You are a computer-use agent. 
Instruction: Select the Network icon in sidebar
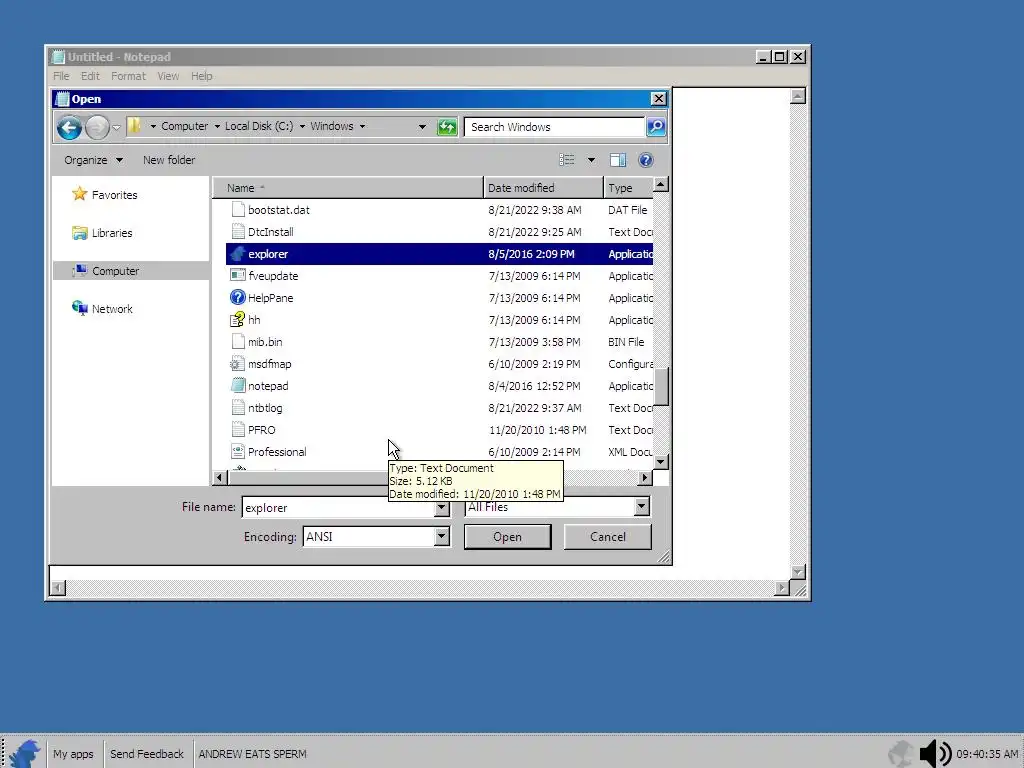(80, 308)
